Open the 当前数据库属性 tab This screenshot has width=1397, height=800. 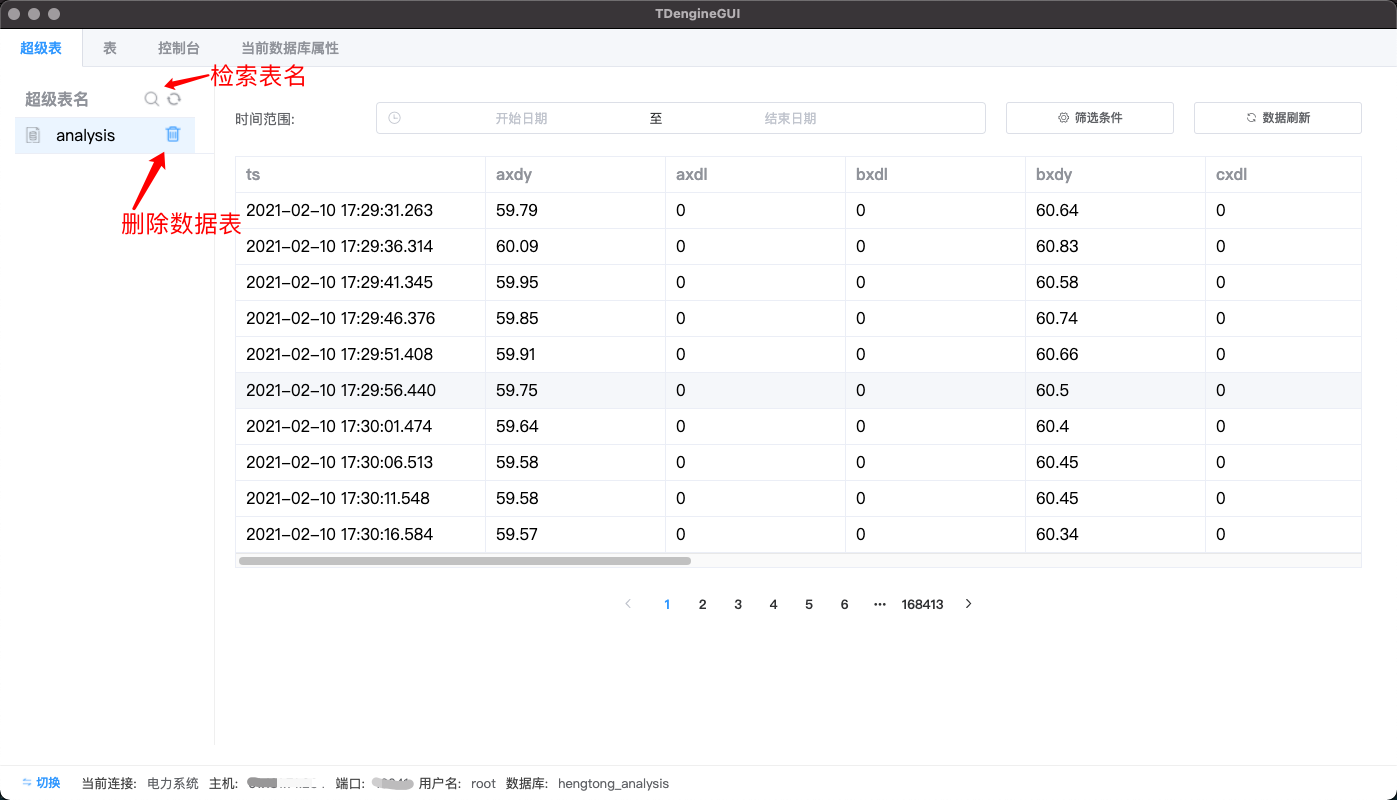[x=290, y=48]
